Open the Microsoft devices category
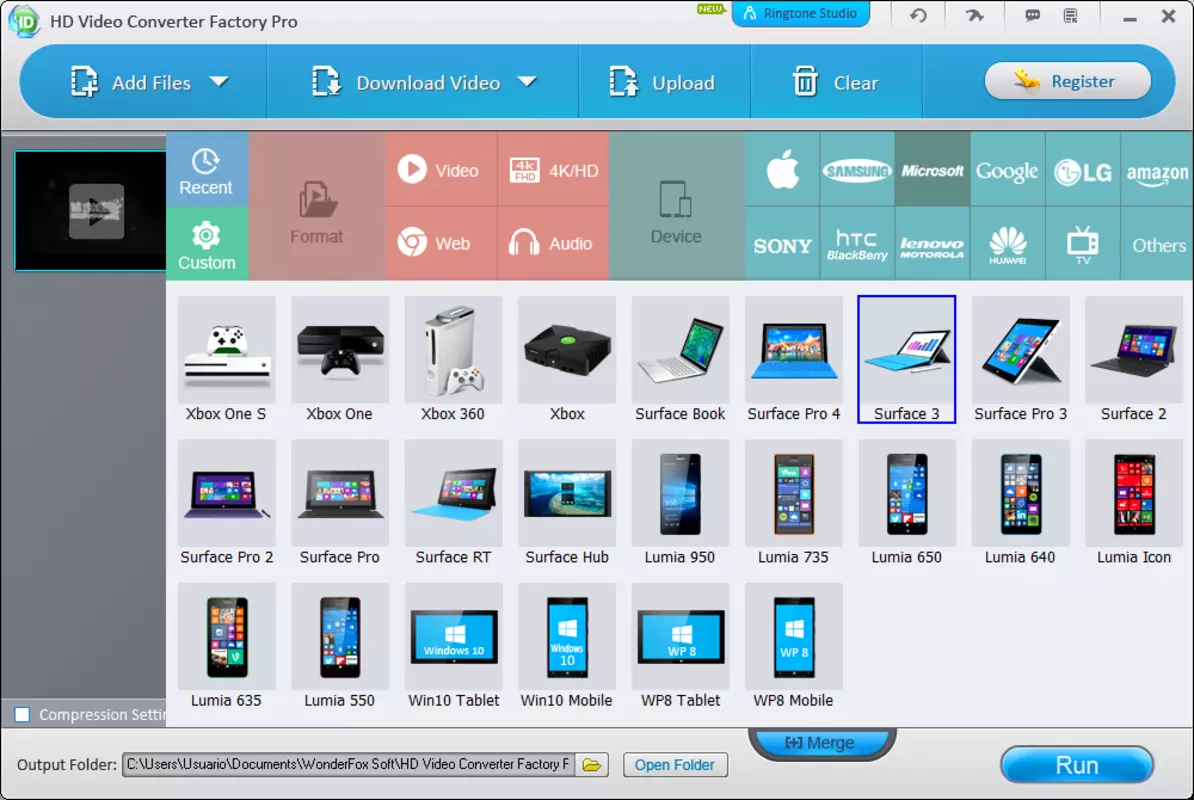Screen dimensions: 1194x800 pos(932,169)
